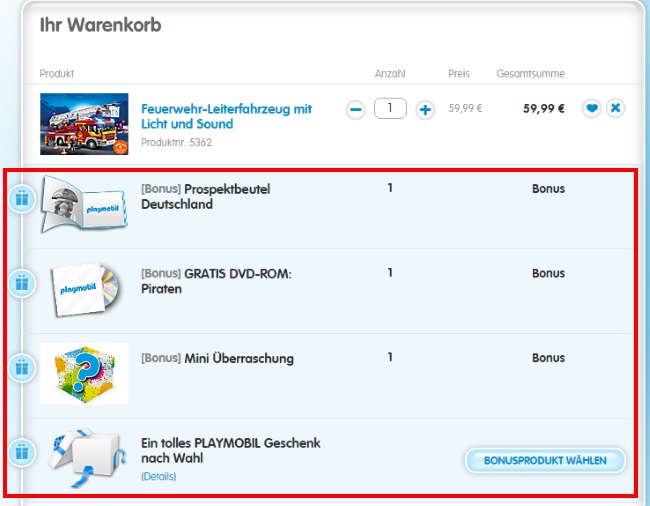Increase quantity with the plus button
Image resolution: width=650 pixels, height=506 pixels.
(x=425, y=110)
